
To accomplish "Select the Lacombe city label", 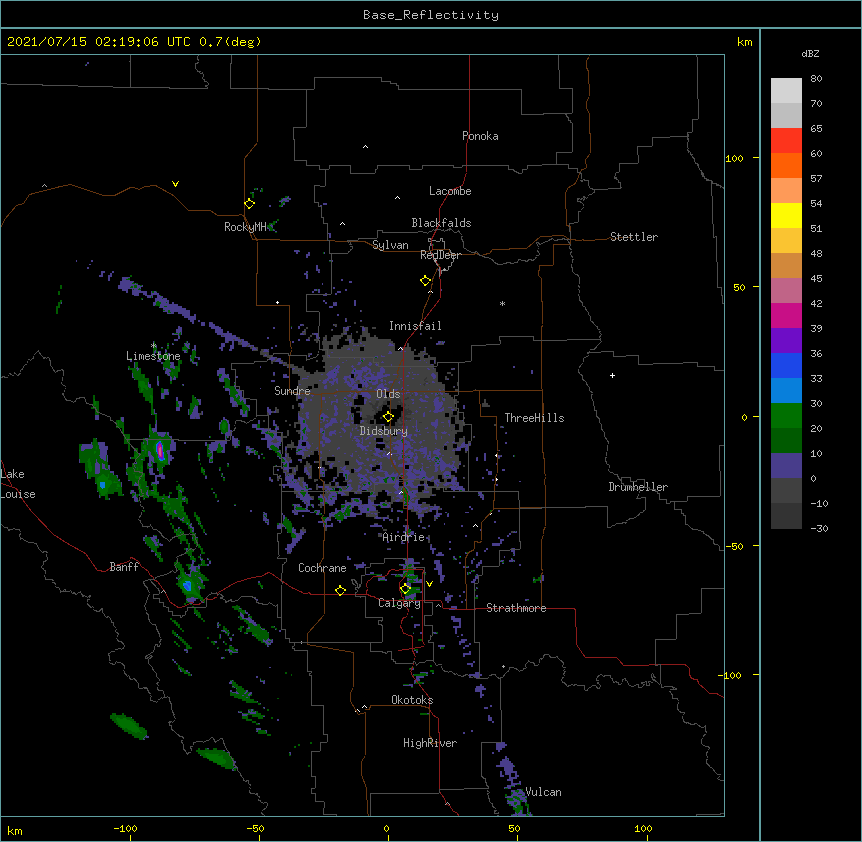I will click(x=450, y=191).
